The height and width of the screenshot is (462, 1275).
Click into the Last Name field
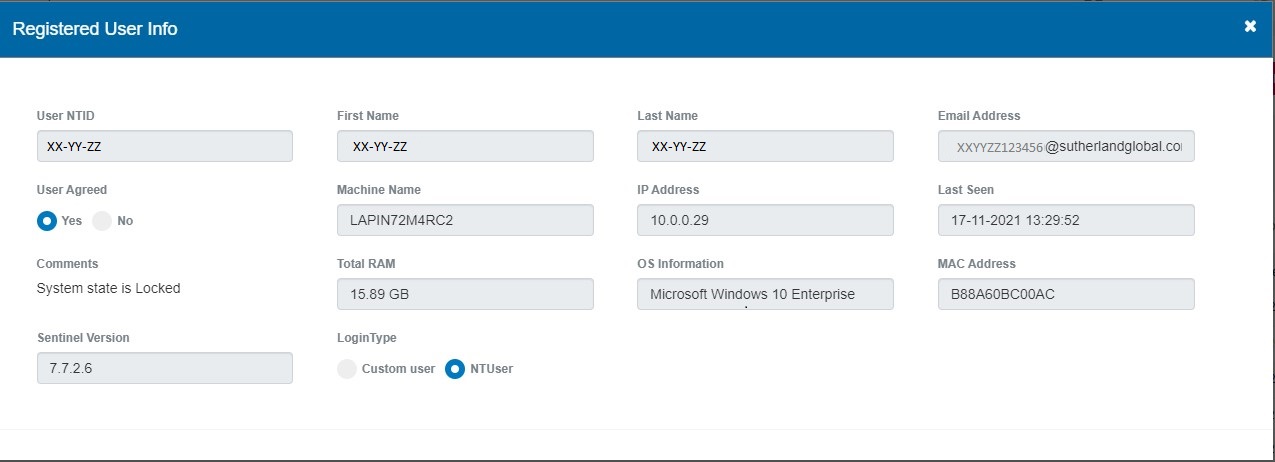[x=765, y=146]
